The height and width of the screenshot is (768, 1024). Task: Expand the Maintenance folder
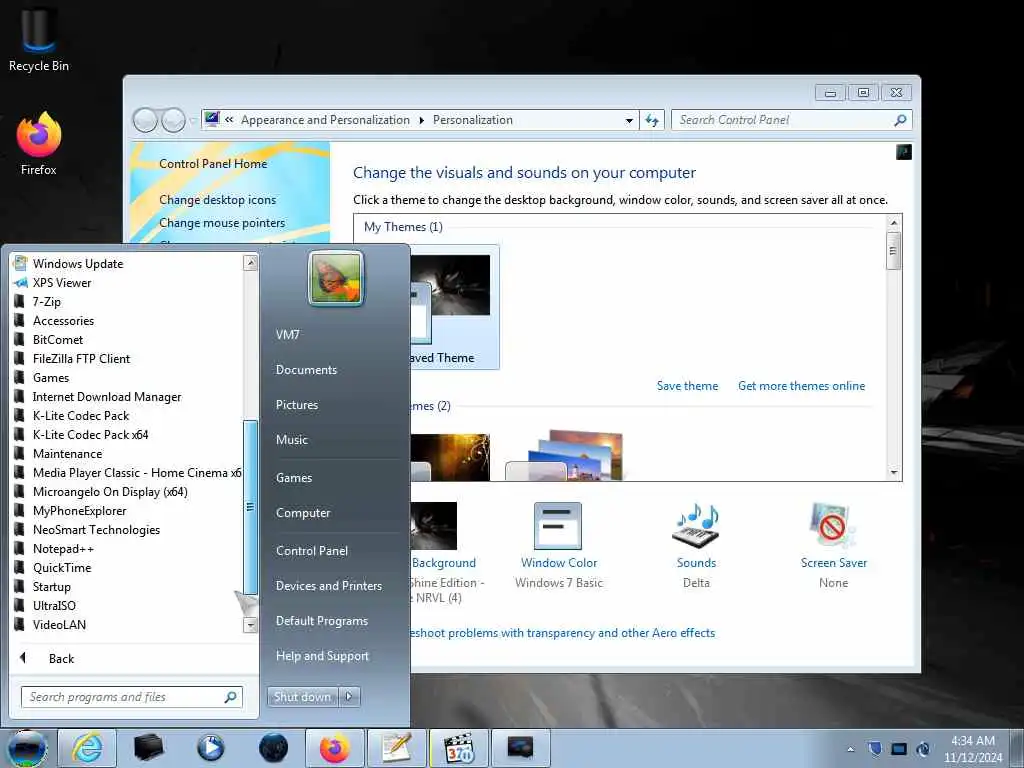point(67,453)
